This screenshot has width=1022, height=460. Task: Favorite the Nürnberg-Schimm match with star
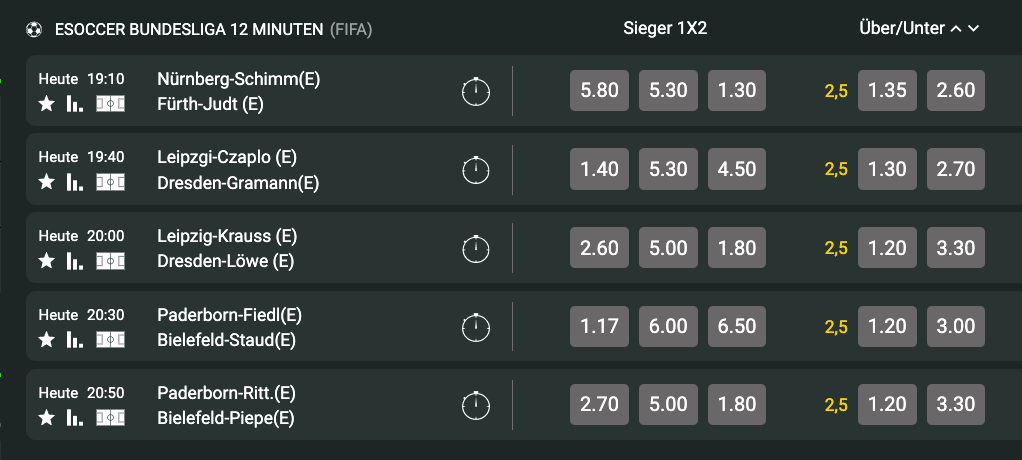pos(46,104)
